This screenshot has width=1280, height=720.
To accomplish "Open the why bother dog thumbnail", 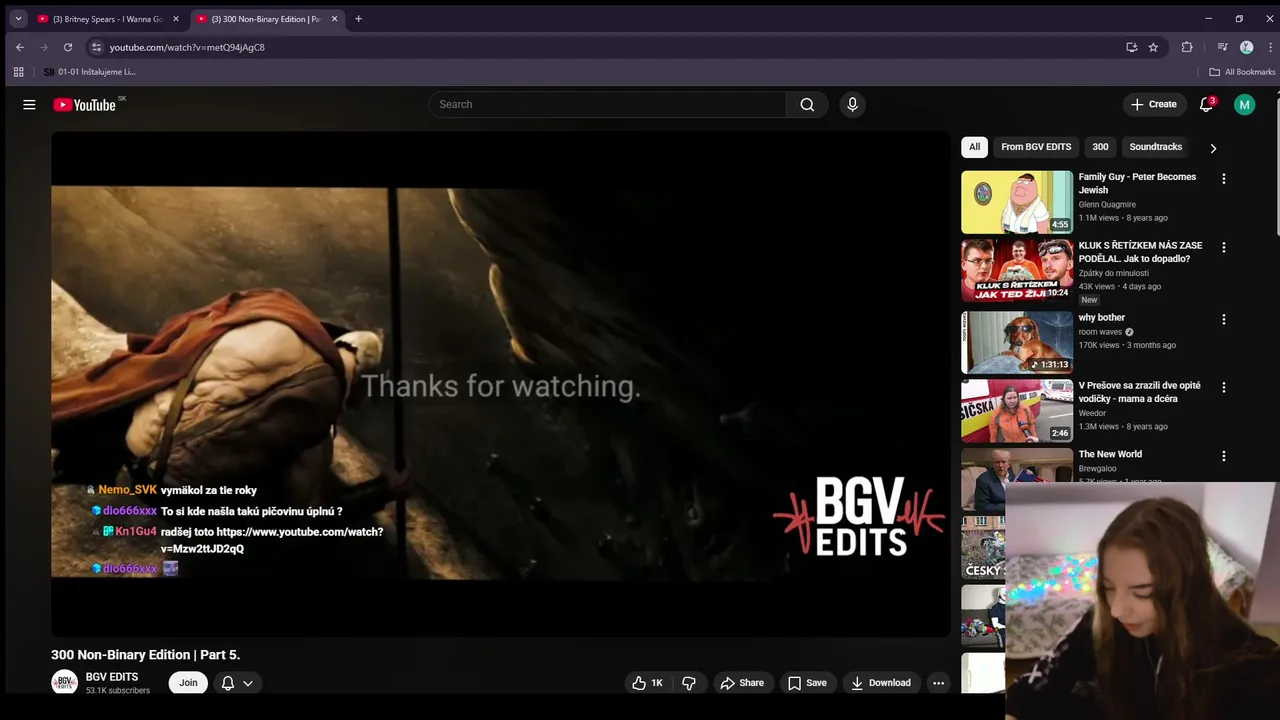I will click(x=1017, y=342).
